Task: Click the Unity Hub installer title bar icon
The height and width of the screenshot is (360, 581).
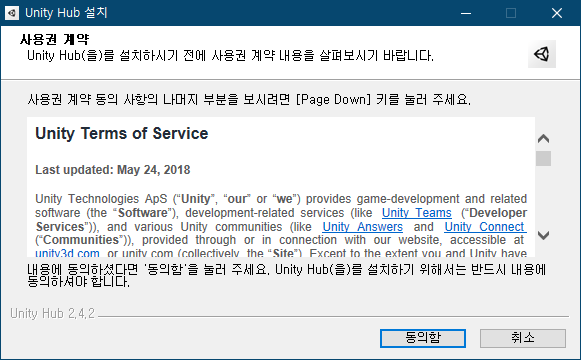Action: [12, 13]
